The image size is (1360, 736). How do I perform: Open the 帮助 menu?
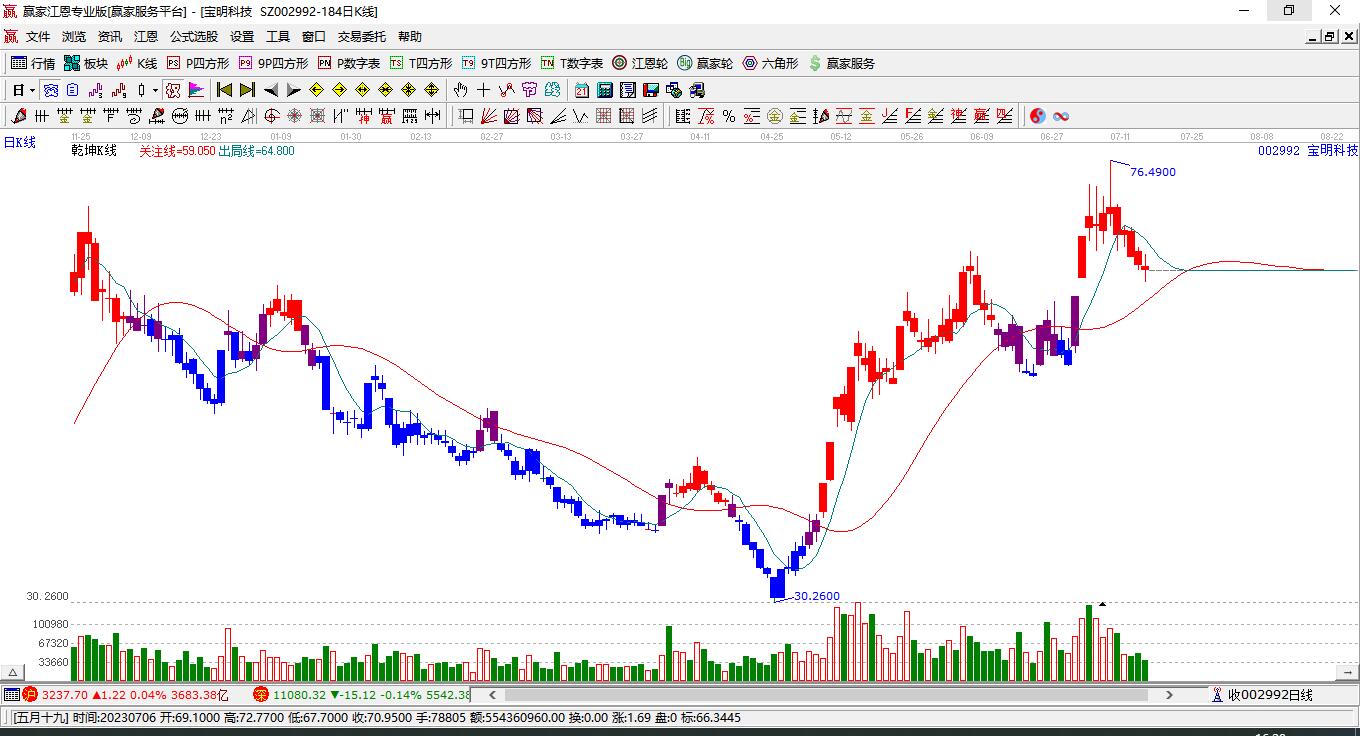pos(410,37)
